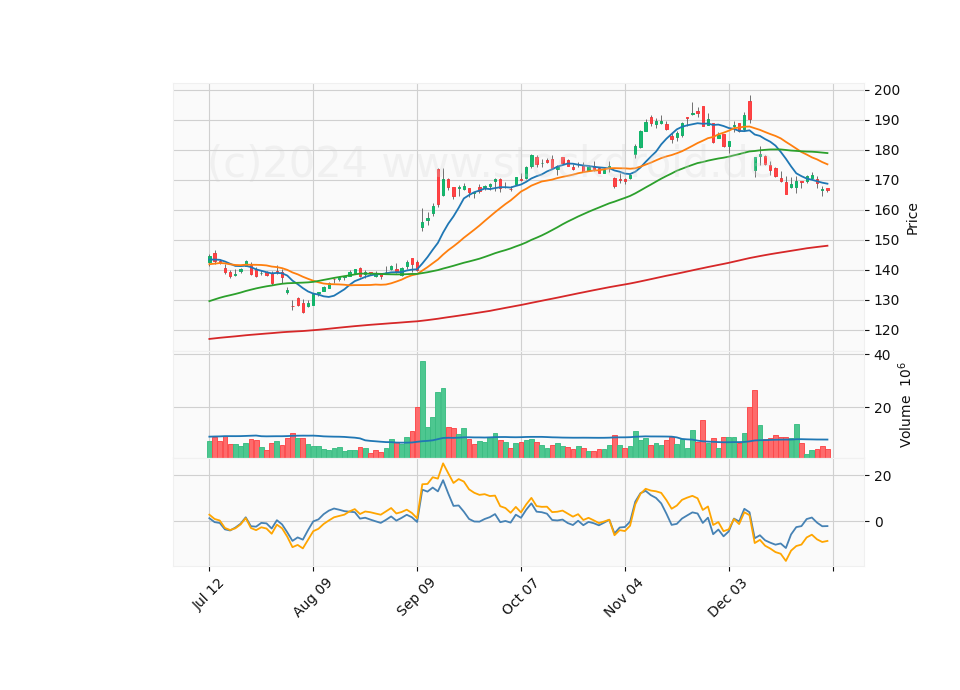Click the 130 price axis tick label
The image size is (960, 690).
(887, 301)
